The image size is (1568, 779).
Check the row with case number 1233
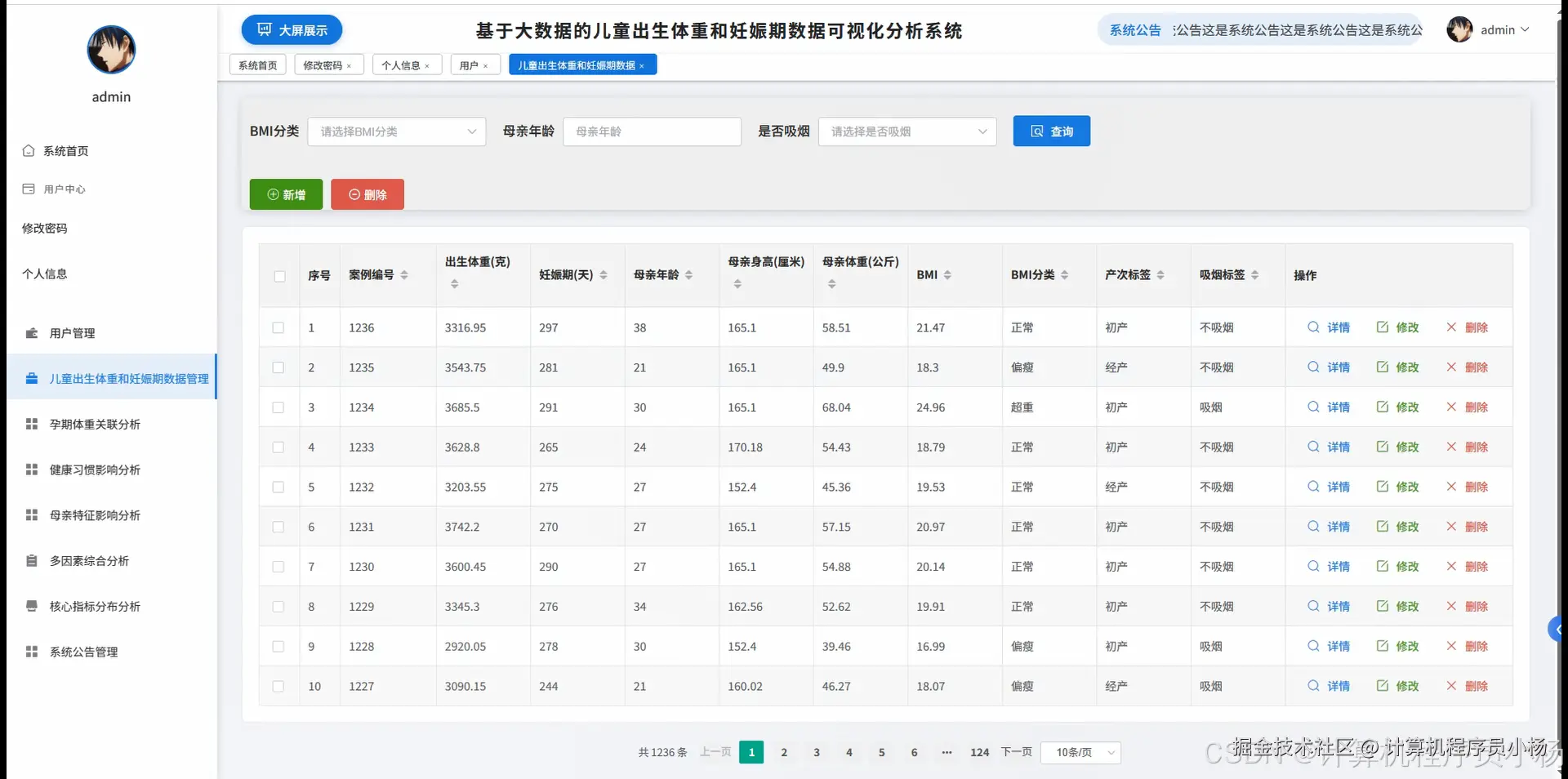pyautogui.click(x=278, y=447)
